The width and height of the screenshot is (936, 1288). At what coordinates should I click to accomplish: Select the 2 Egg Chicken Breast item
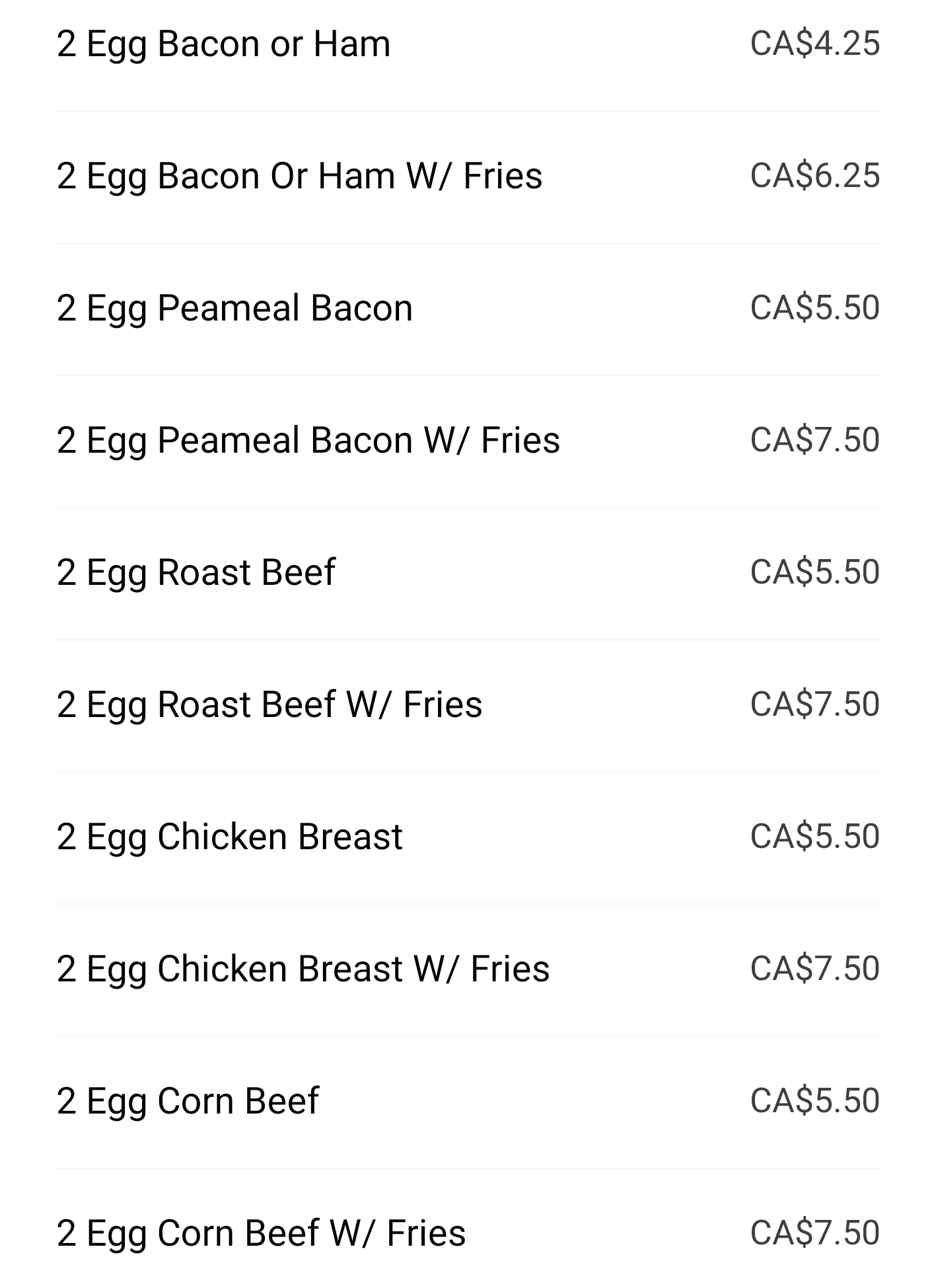229,837
